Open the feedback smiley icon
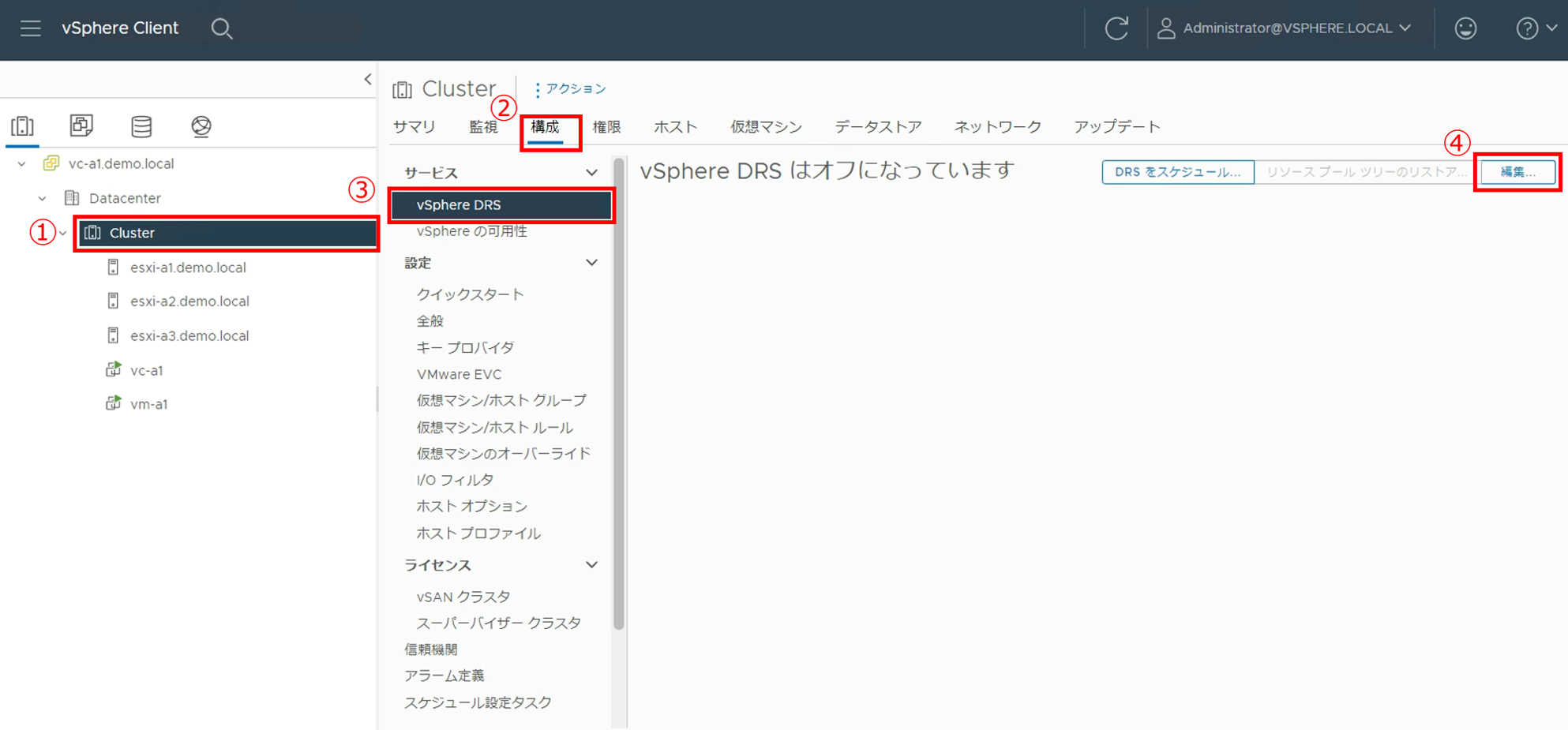Screen dimensions: 1568x730 pyautogui.click(x=1465, y=28)
